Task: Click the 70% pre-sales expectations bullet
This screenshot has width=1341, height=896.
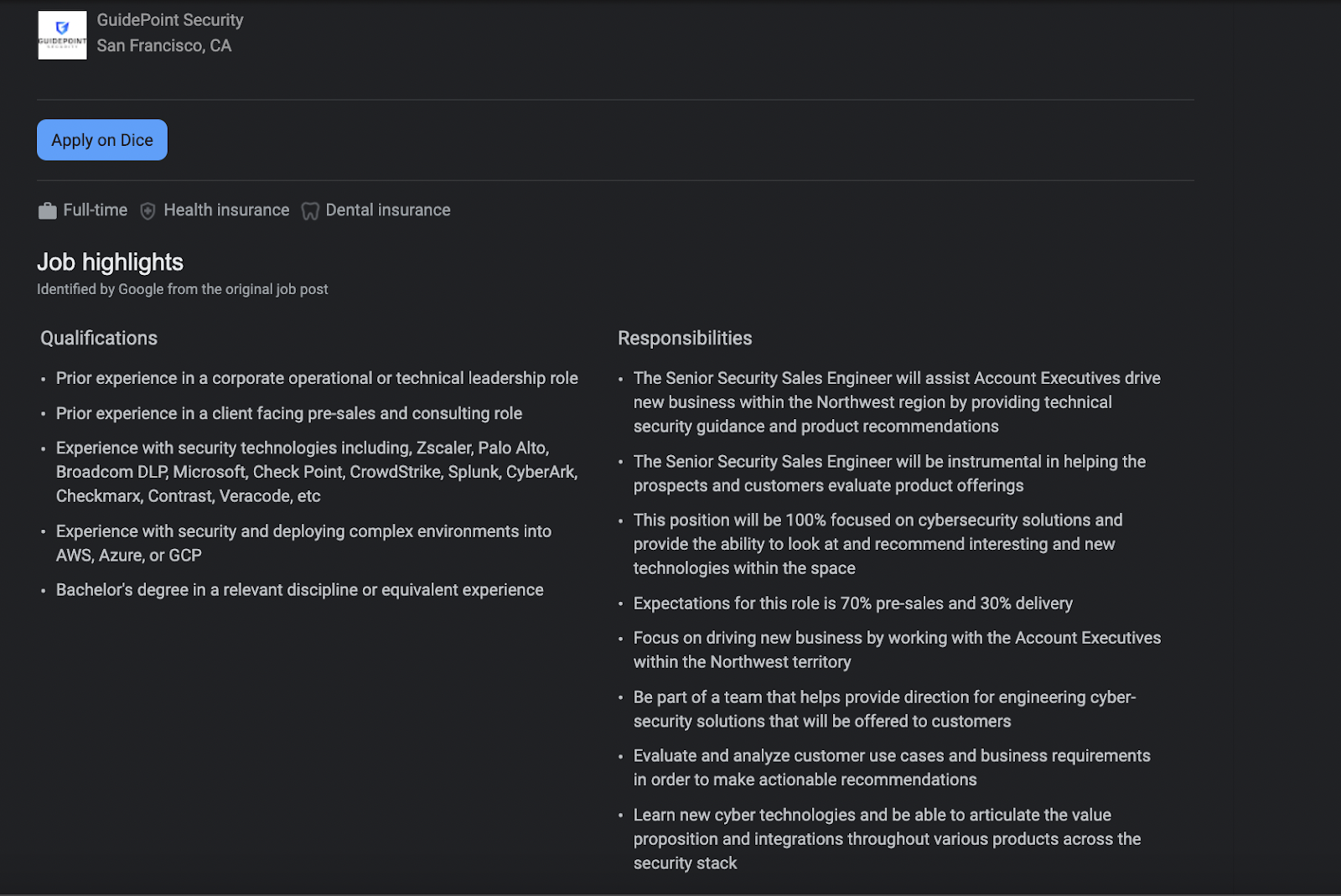Action: (852, 603)
